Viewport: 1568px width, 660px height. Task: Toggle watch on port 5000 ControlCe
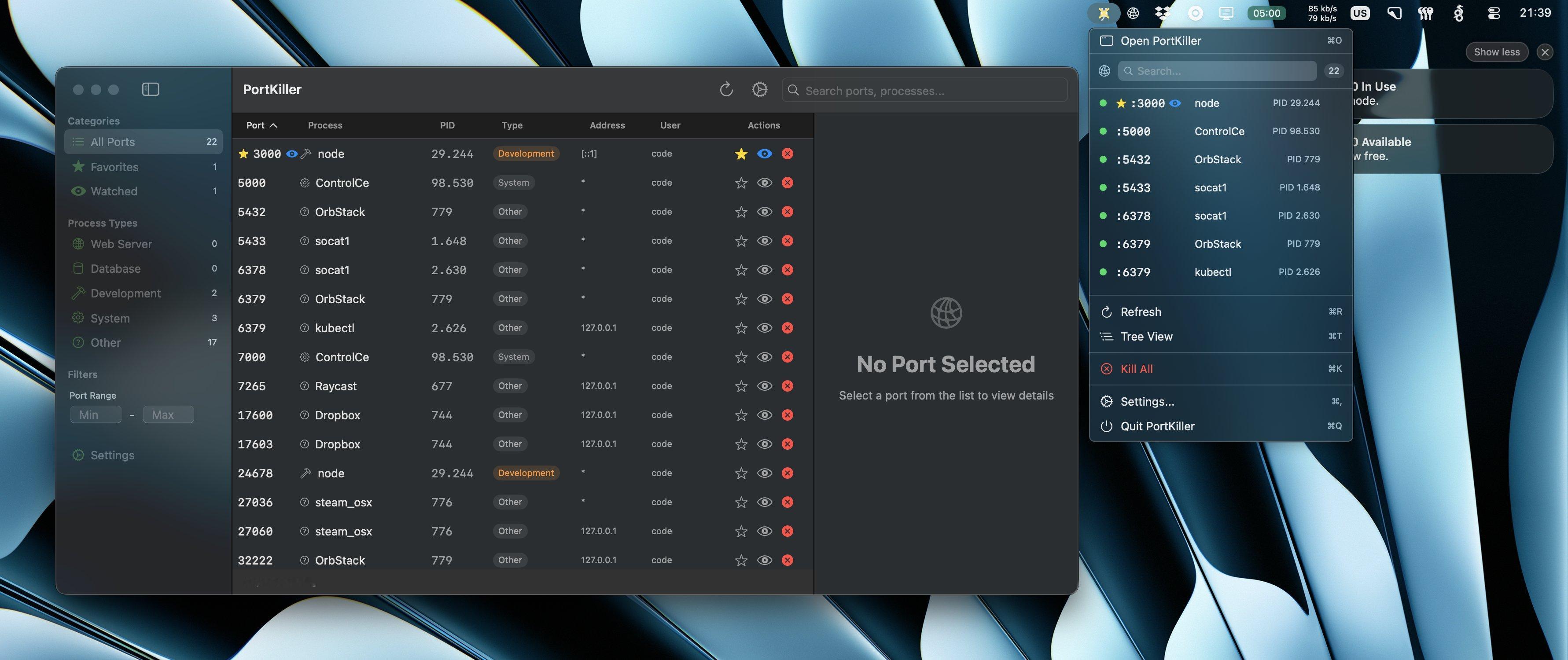click(x=764, y=183)
